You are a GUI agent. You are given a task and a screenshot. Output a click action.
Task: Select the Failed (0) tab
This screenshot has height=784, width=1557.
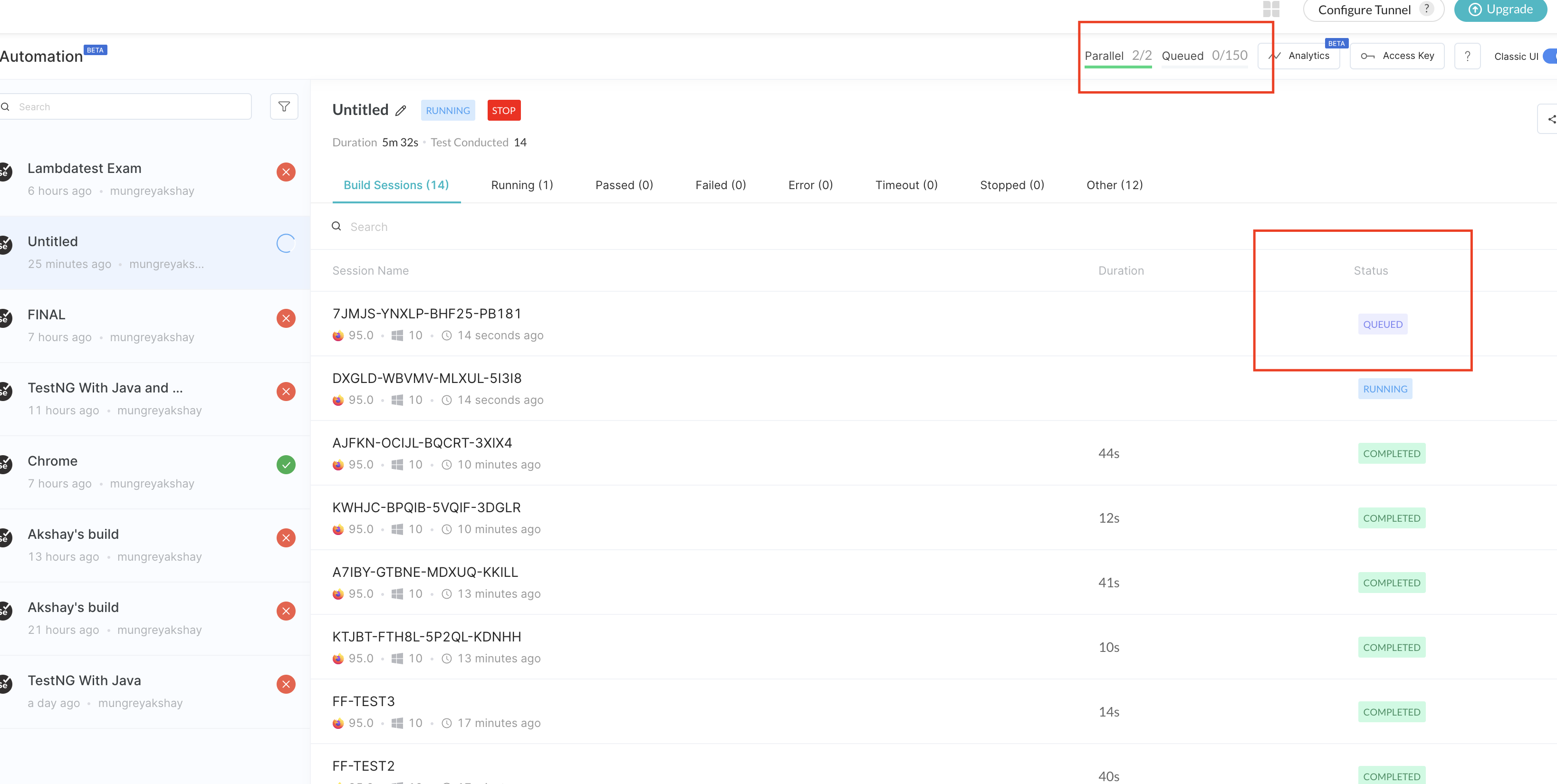721,185
